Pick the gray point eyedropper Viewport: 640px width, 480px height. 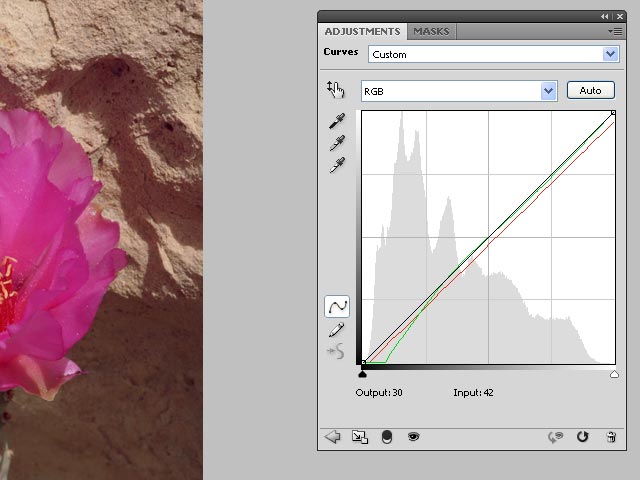337,143
